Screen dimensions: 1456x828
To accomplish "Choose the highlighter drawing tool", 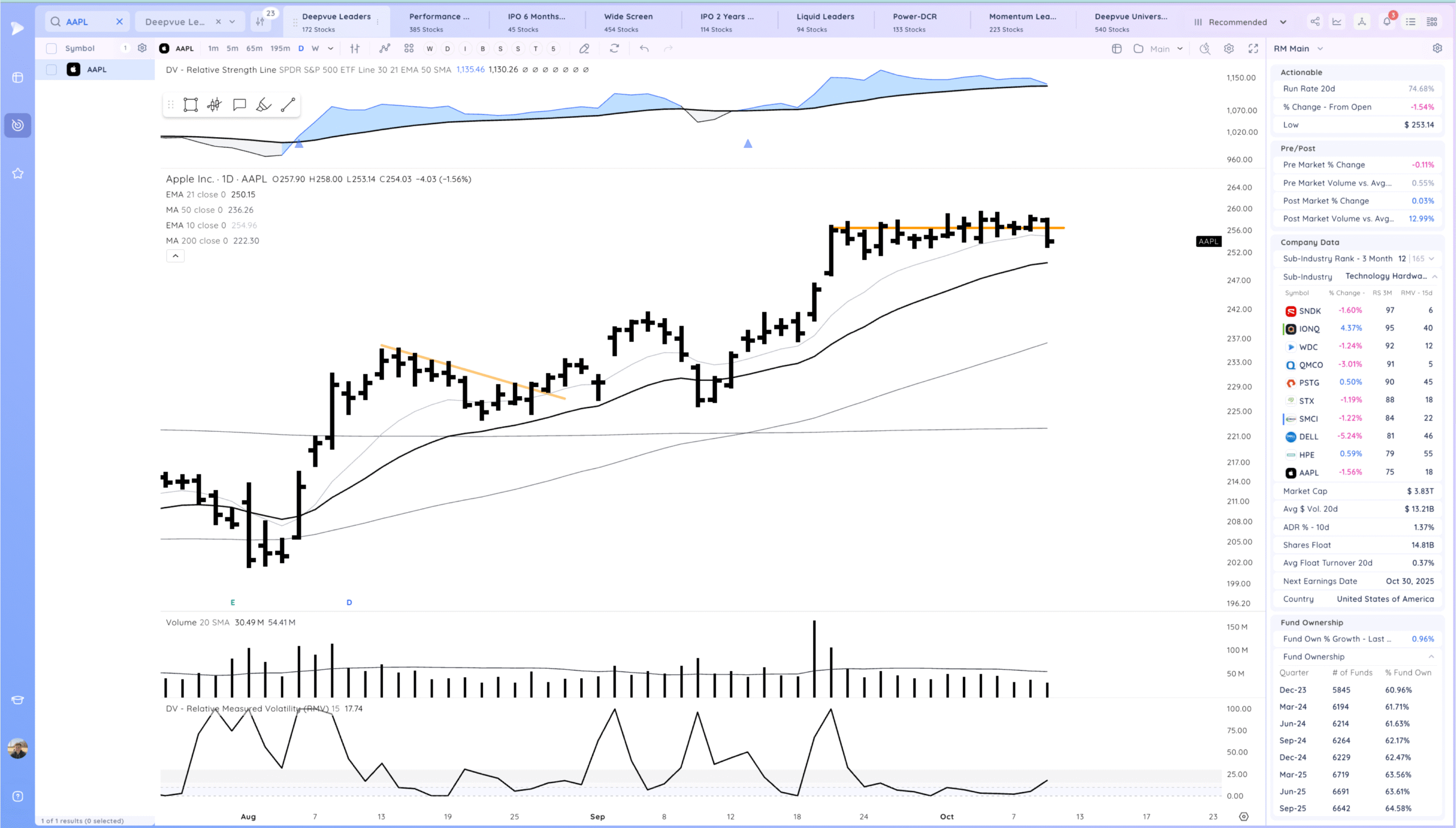I will 263,105.
